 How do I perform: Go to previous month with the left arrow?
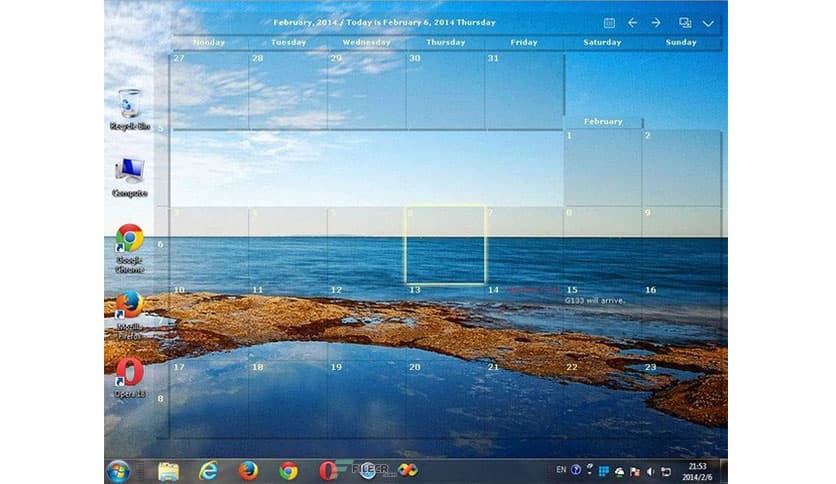pyautogui.click(x=632, y=23)
